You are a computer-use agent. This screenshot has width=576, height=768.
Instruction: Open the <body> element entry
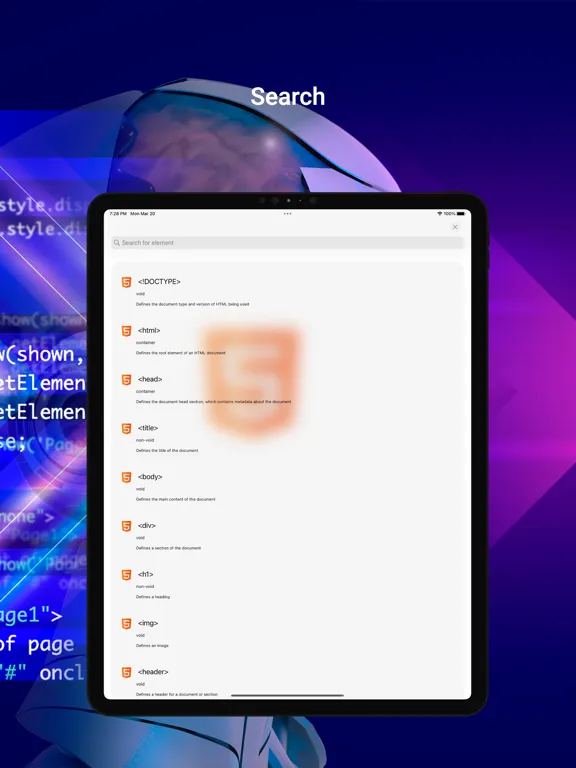click(x=150, y=477)
